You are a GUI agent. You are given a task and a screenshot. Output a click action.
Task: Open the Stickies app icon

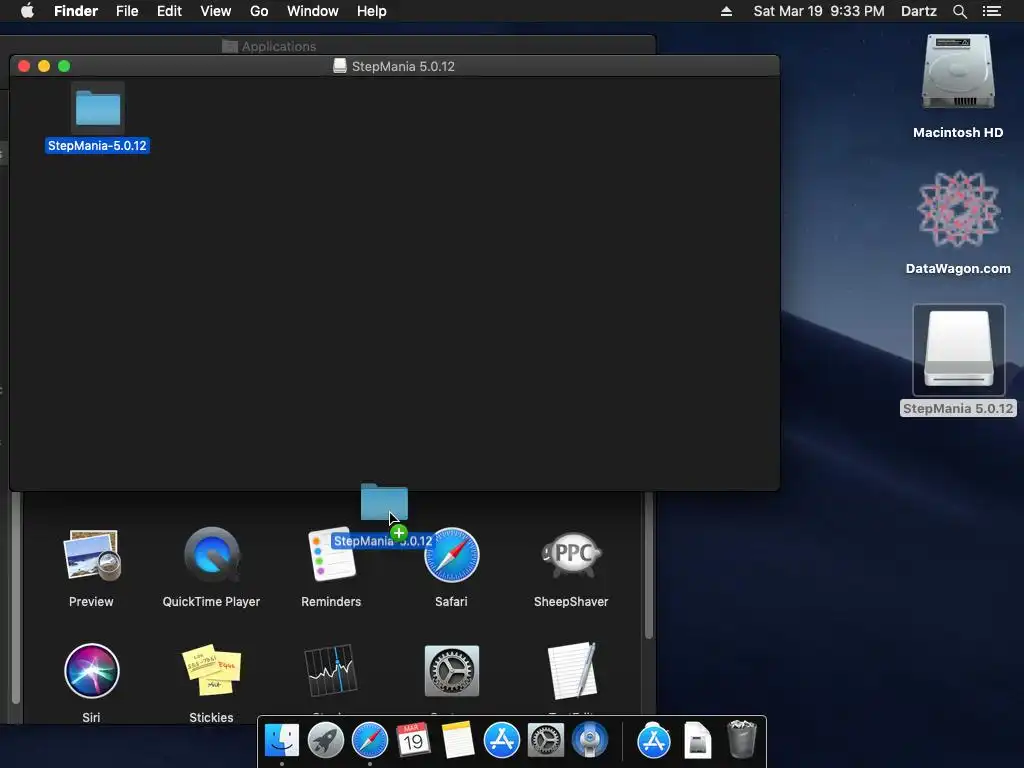point(212,671)
